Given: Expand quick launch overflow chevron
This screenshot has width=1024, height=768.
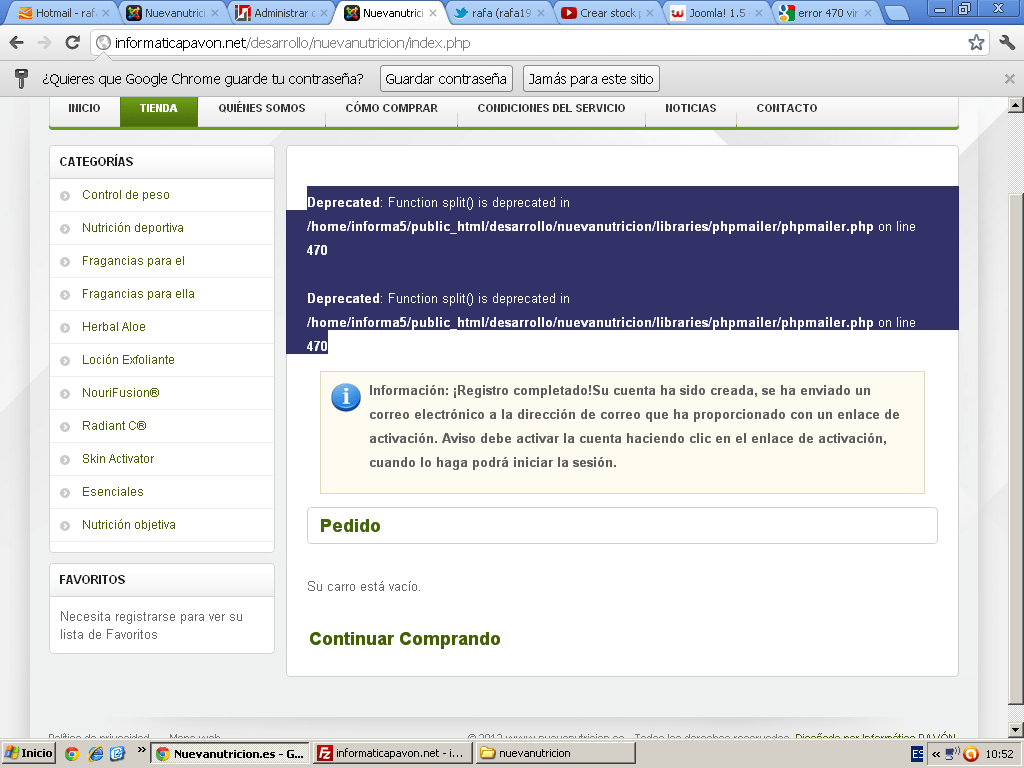Looking at the screenshot, I should point(141,750).
